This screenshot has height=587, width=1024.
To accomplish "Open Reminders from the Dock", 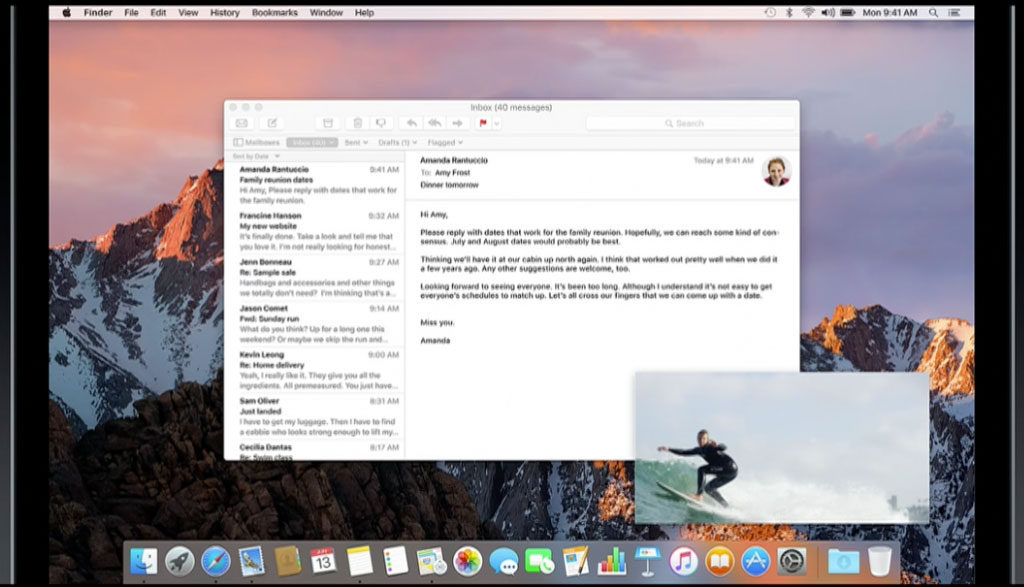I will coord(395,561).
